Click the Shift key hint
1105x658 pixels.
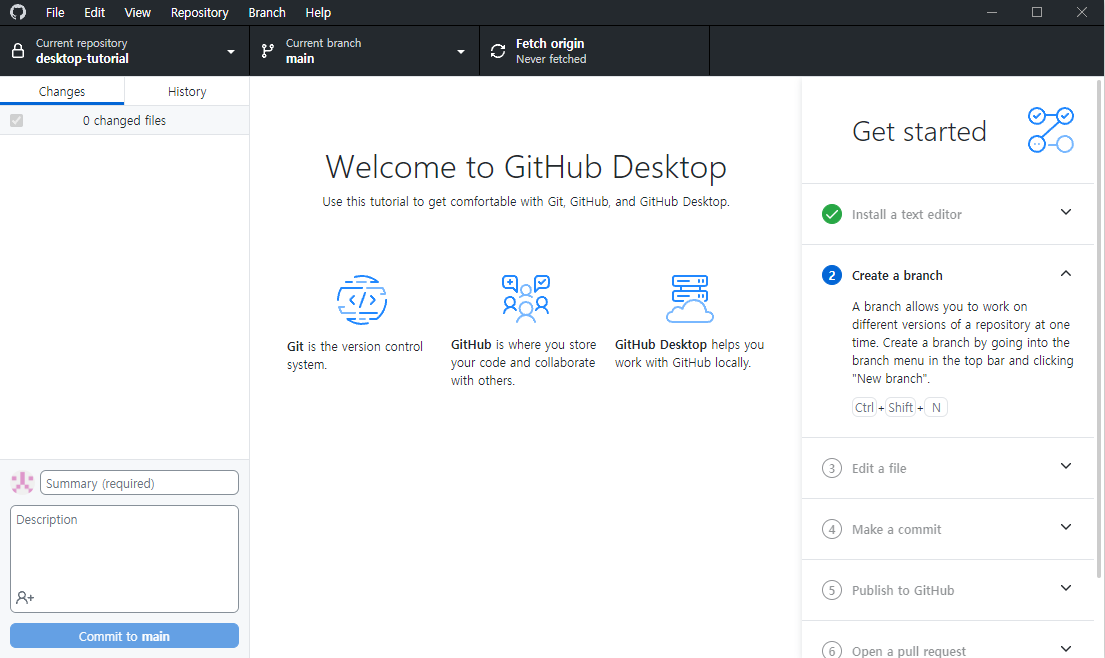pos(900,407)
